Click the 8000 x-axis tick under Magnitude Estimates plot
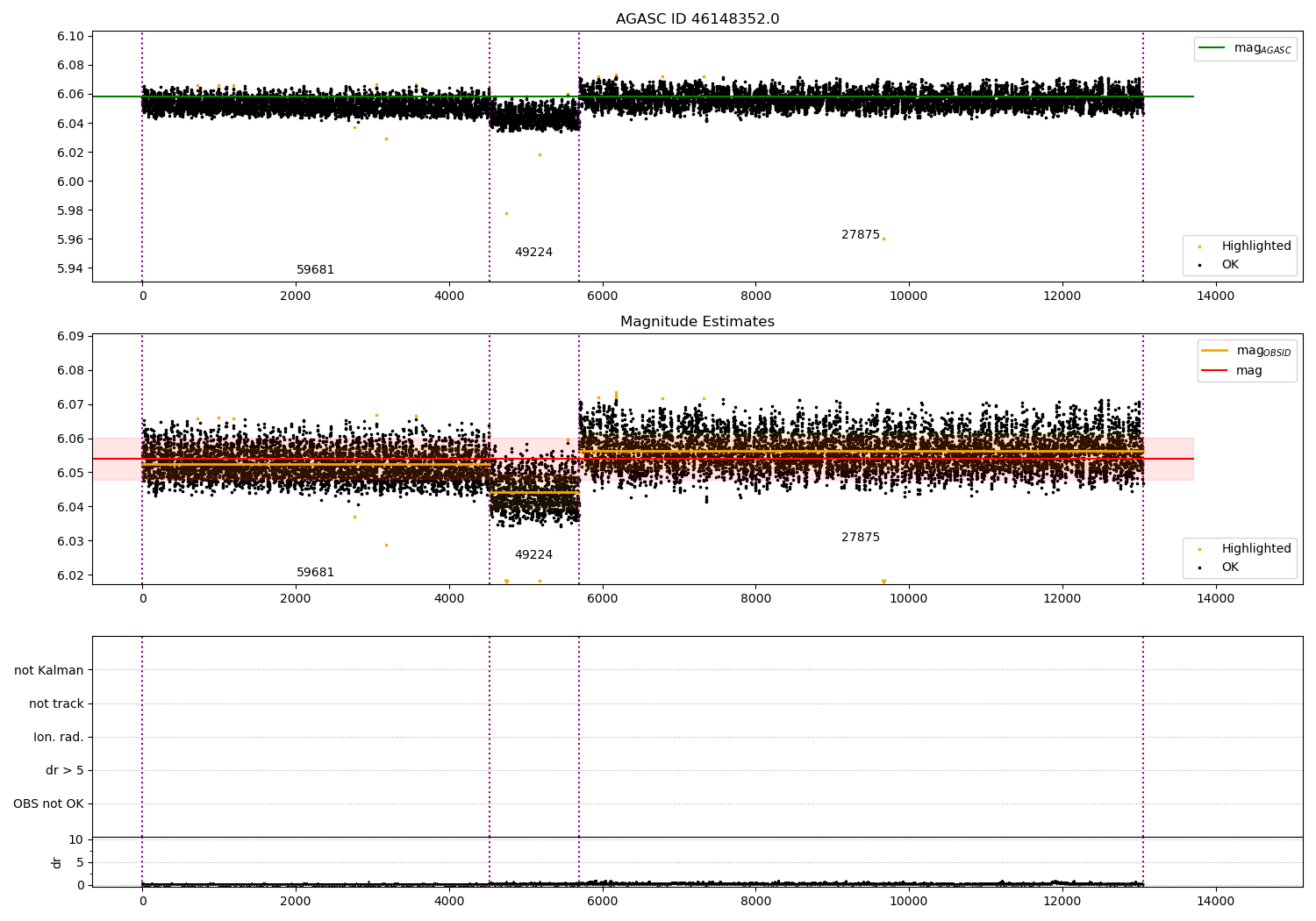Image resolution: width=1316 pixels, height=921 pixels. 755,599
